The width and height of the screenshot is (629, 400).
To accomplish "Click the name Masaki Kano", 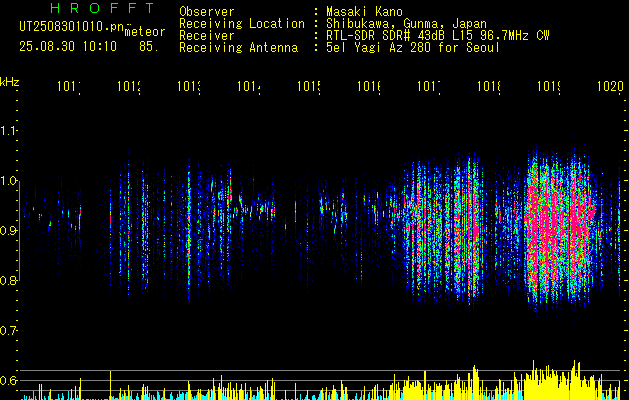I will (364, 12).
